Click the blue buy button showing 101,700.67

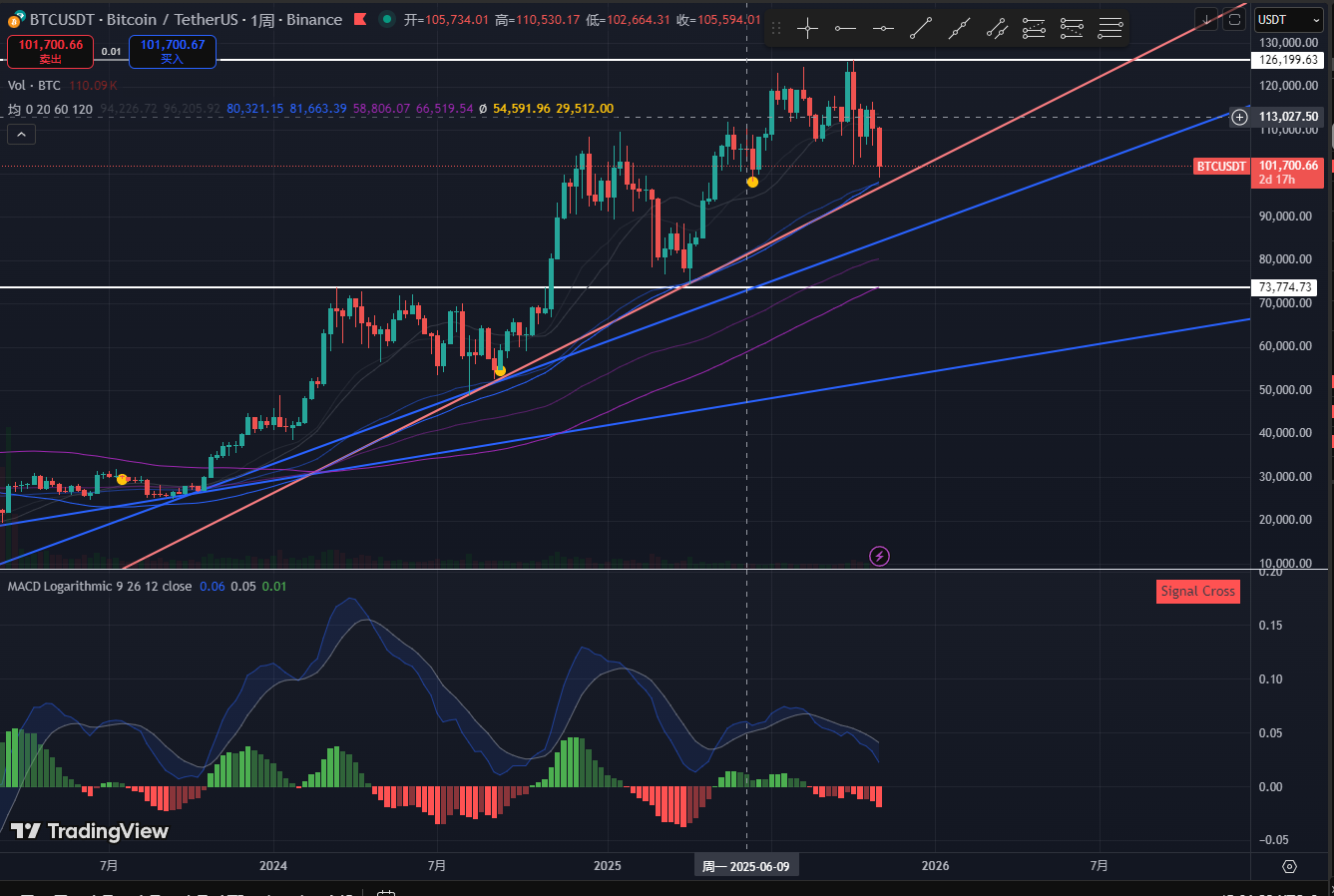tap(172, 51)
